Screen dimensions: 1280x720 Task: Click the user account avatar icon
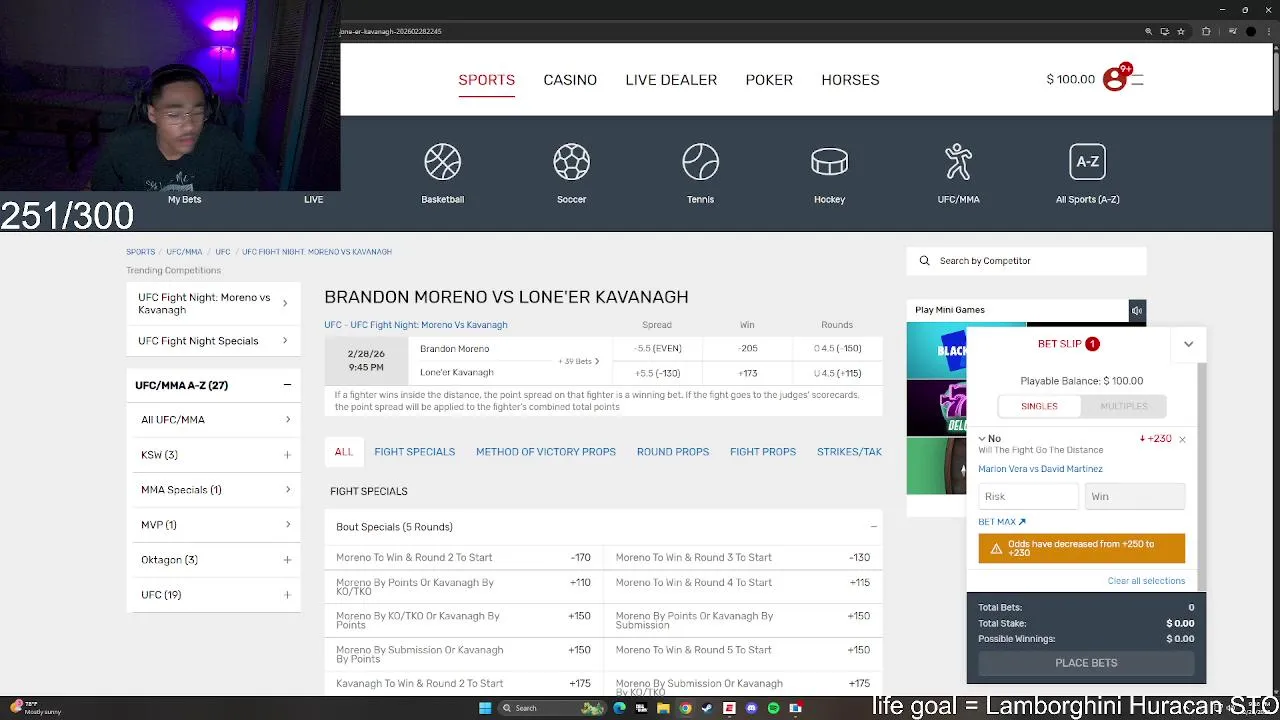(1114, 80)
